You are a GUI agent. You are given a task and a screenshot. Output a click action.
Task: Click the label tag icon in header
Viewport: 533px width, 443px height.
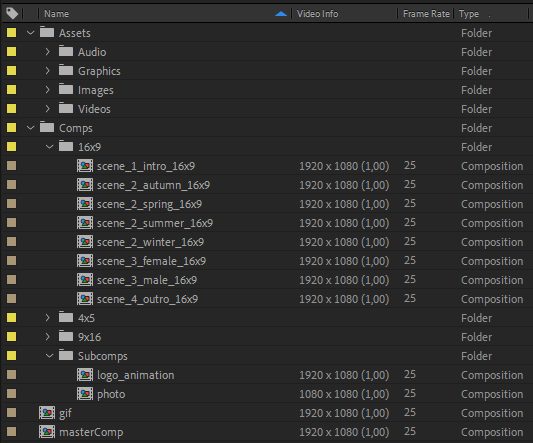[x=12, y=13]
